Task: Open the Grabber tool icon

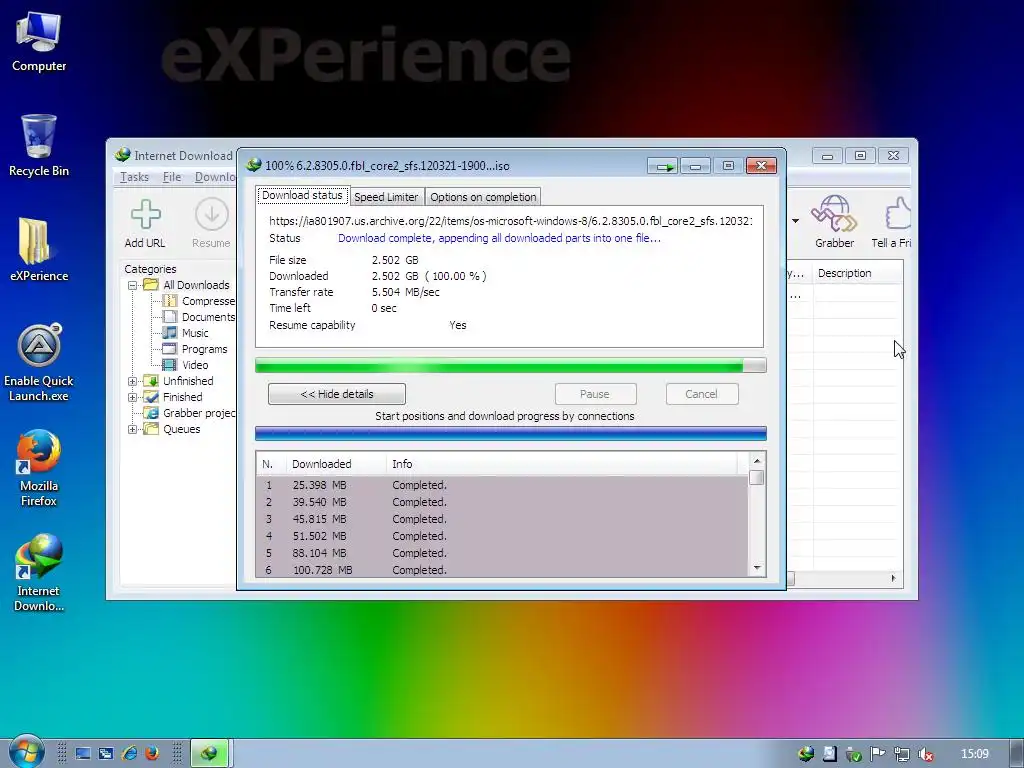Action: pos(833,214)
